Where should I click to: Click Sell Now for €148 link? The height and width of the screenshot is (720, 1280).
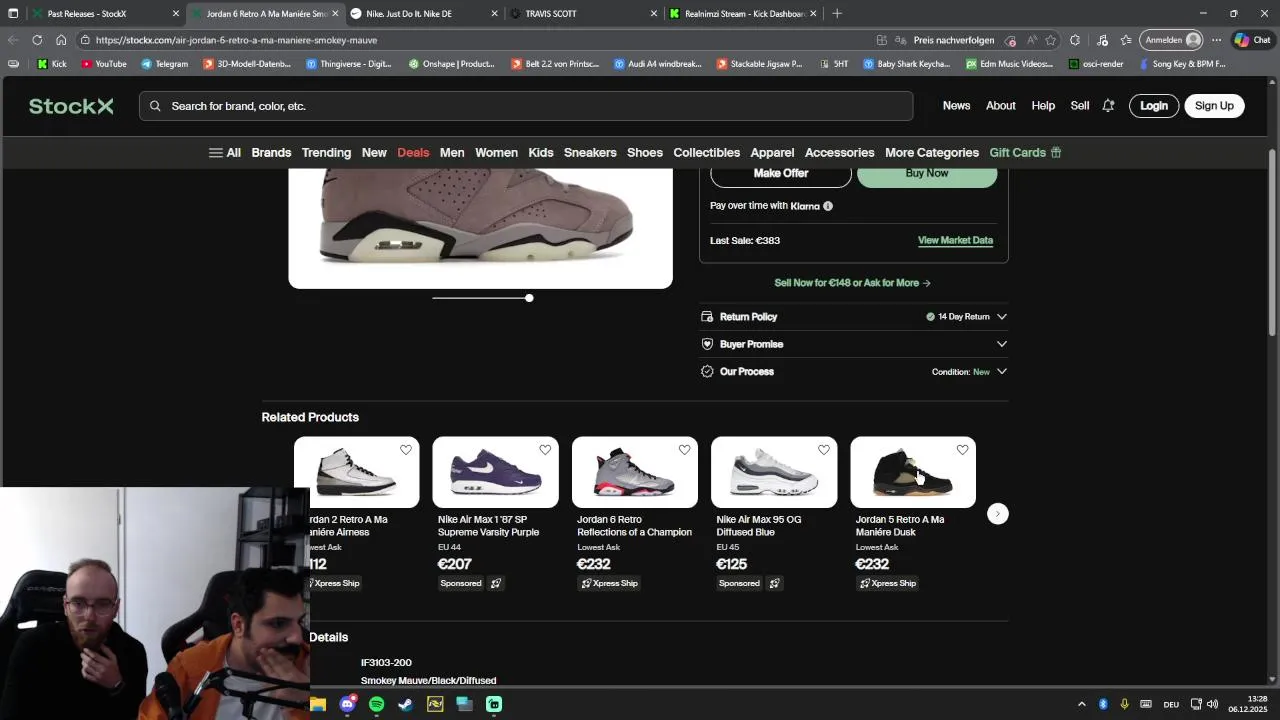click(852, 283)
